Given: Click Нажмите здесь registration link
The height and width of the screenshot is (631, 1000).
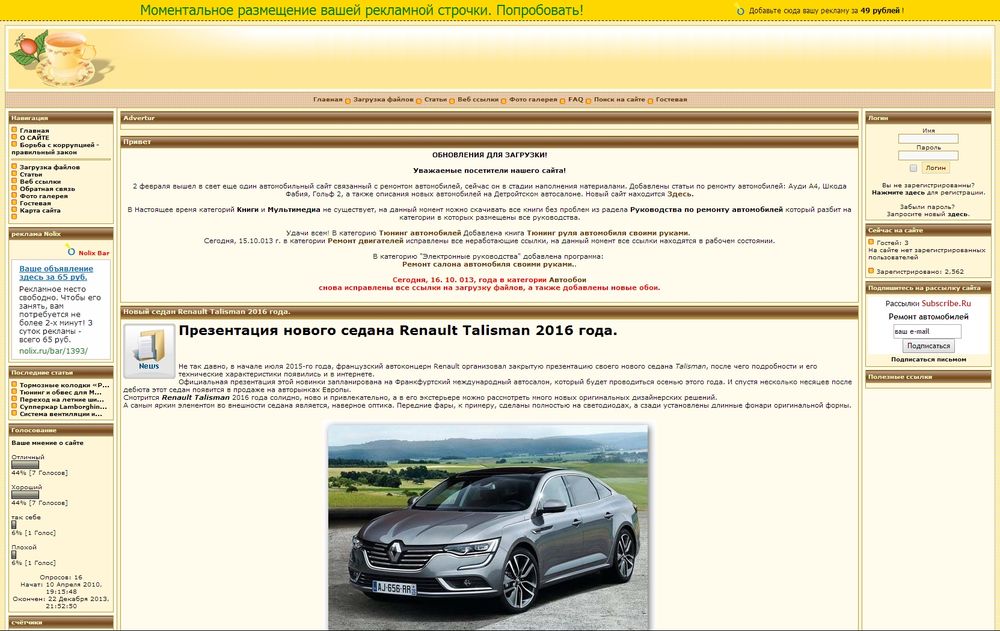Looking at the screenshot, I should pyautogui.click(x=897, y=192).
